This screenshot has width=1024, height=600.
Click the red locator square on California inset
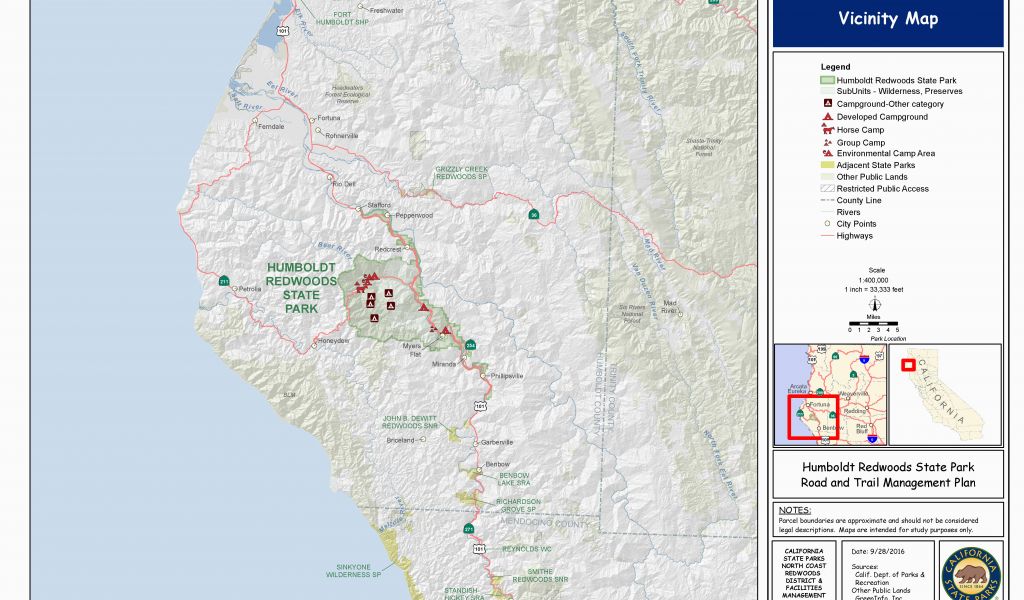point(908,365)
